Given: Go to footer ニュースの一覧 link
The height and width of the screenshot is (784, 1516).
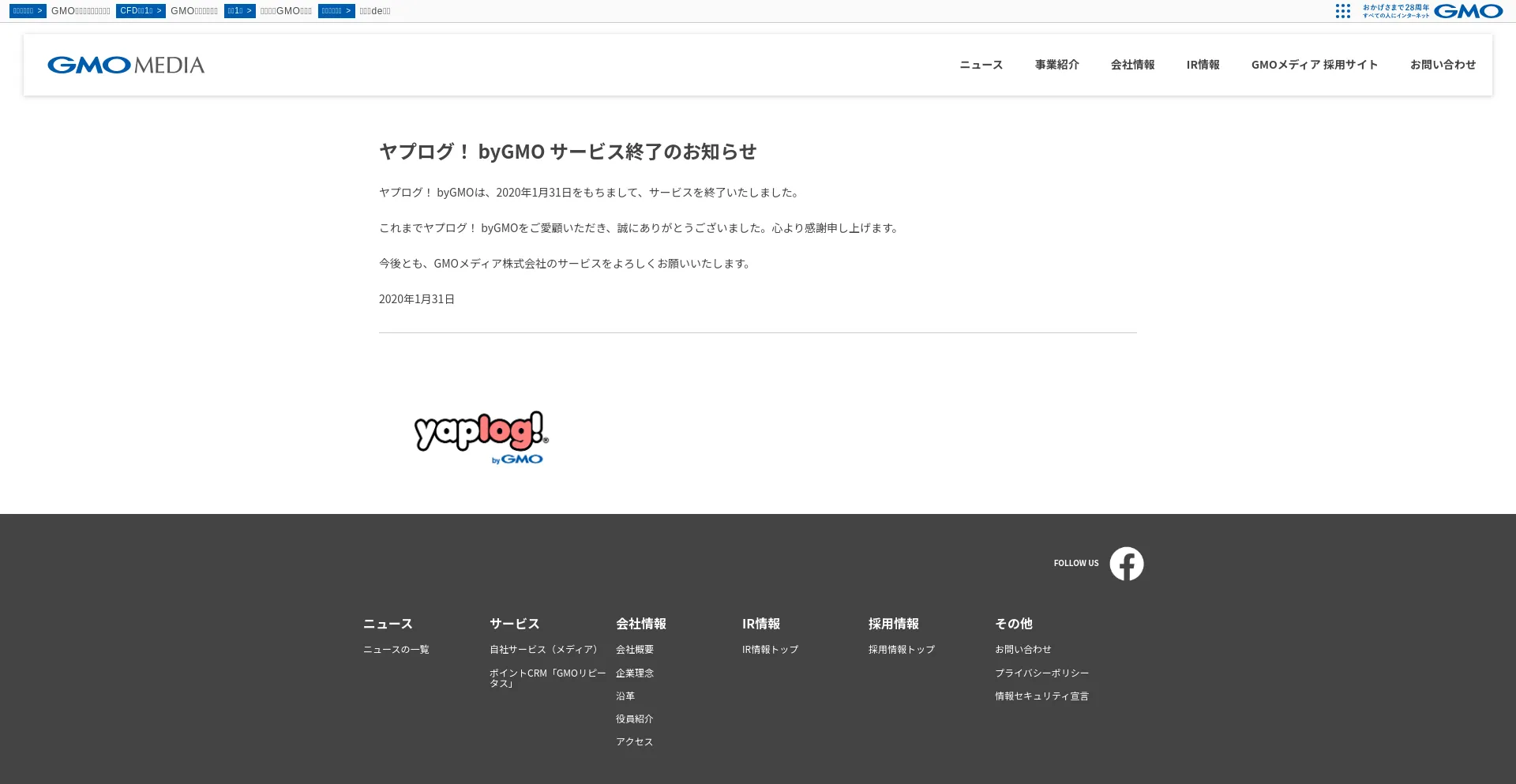Looking at the screenshot, I should [396, 650].
